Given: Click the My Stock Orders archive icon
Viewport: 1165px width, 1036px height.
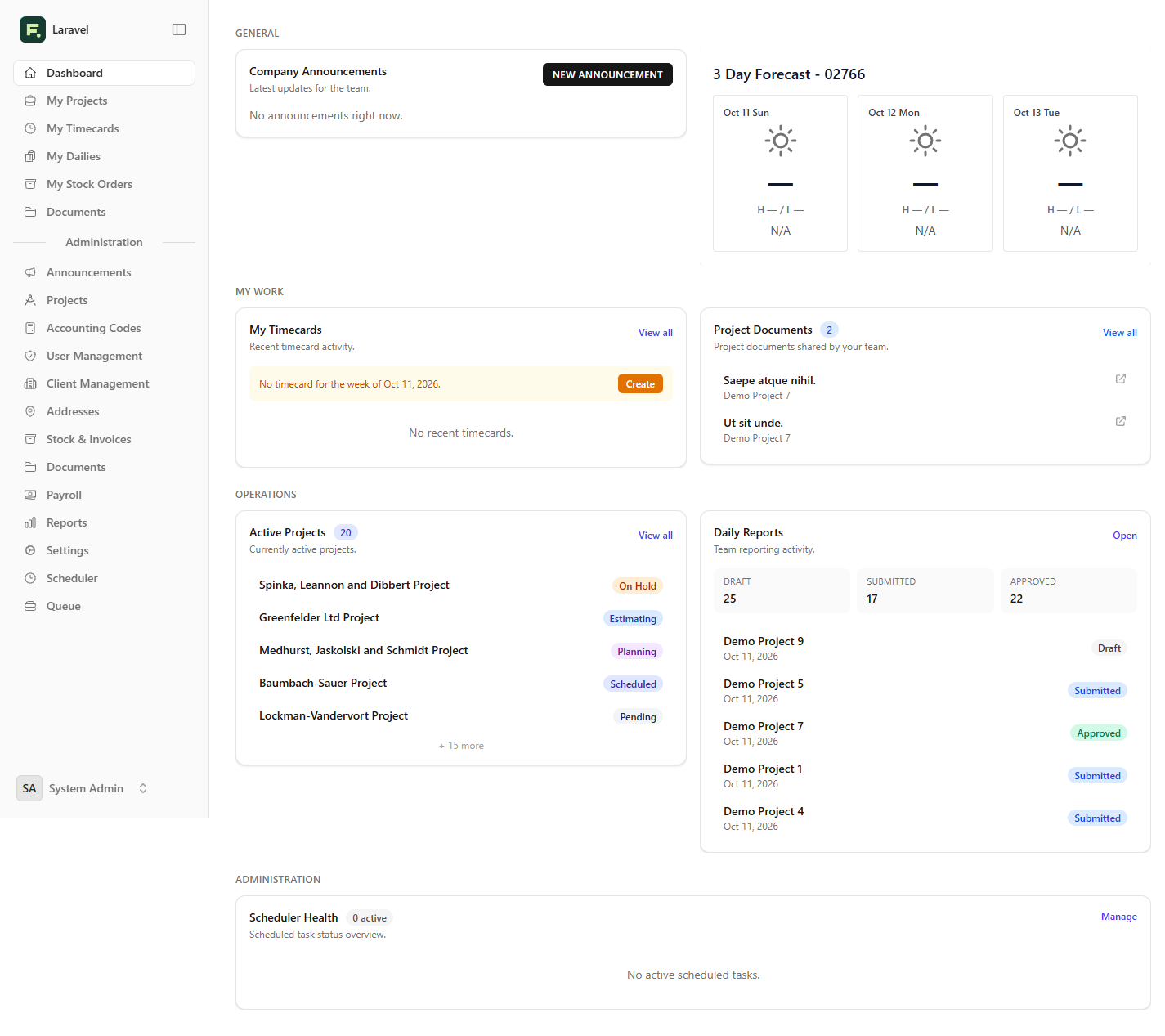Looking at the screenshot, I should point(30,184).
